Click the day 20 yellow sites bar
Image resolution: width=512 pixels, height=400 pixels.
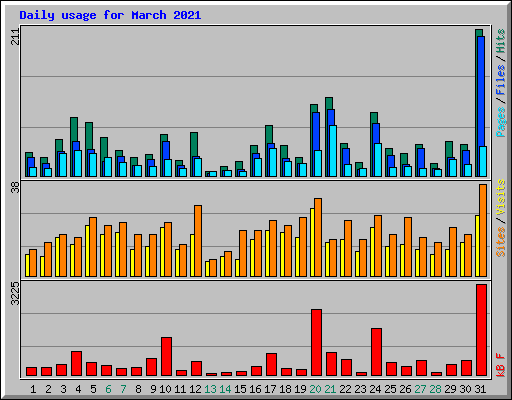coord(312,242)
